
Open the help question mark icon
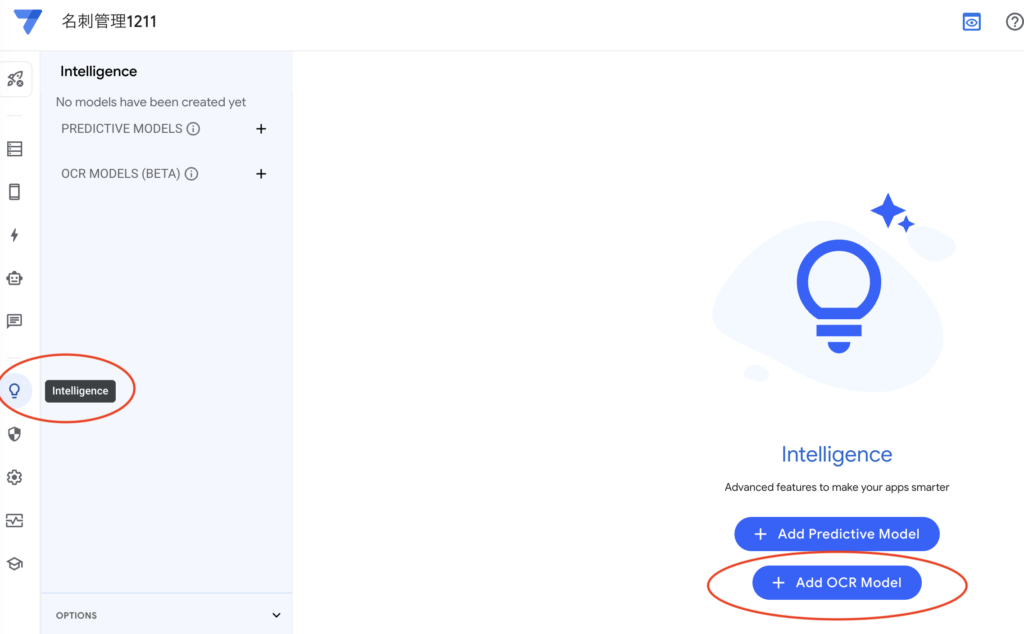[x=1013, y=22]
